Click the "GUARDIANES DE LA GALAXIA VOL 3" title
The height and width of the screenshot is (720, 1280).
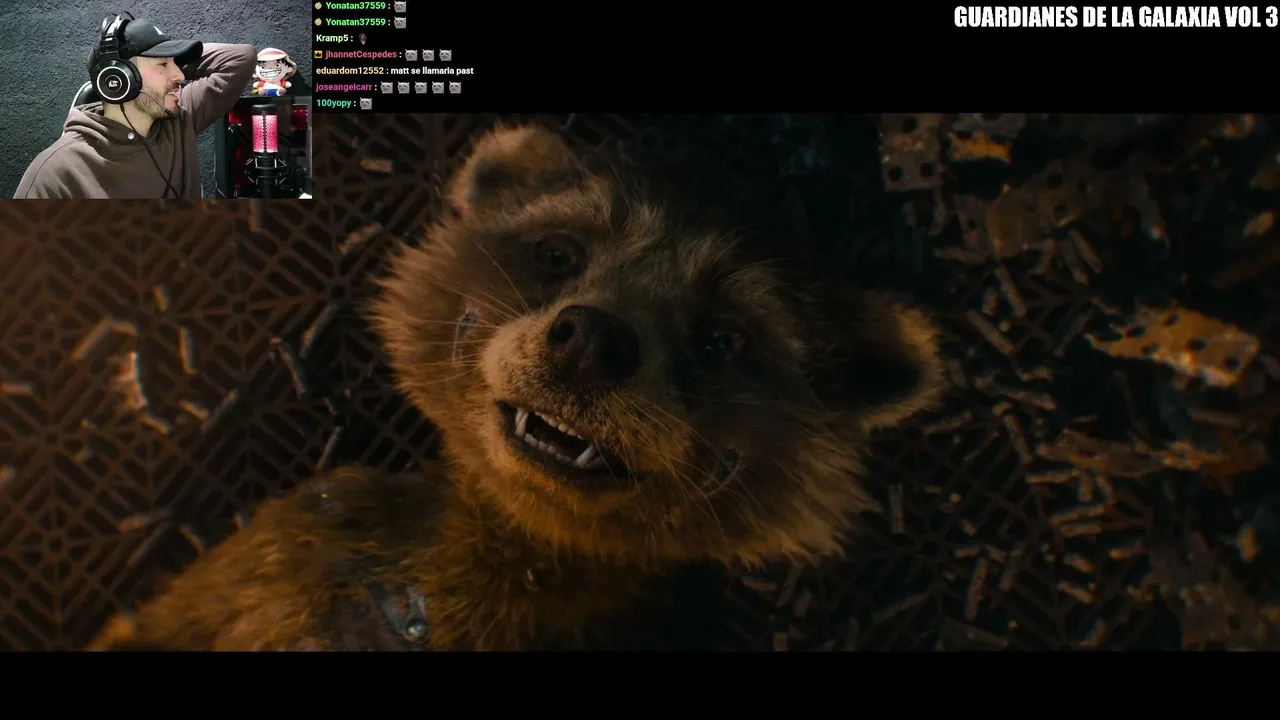pyautogui.click(x=1115, y=17)
